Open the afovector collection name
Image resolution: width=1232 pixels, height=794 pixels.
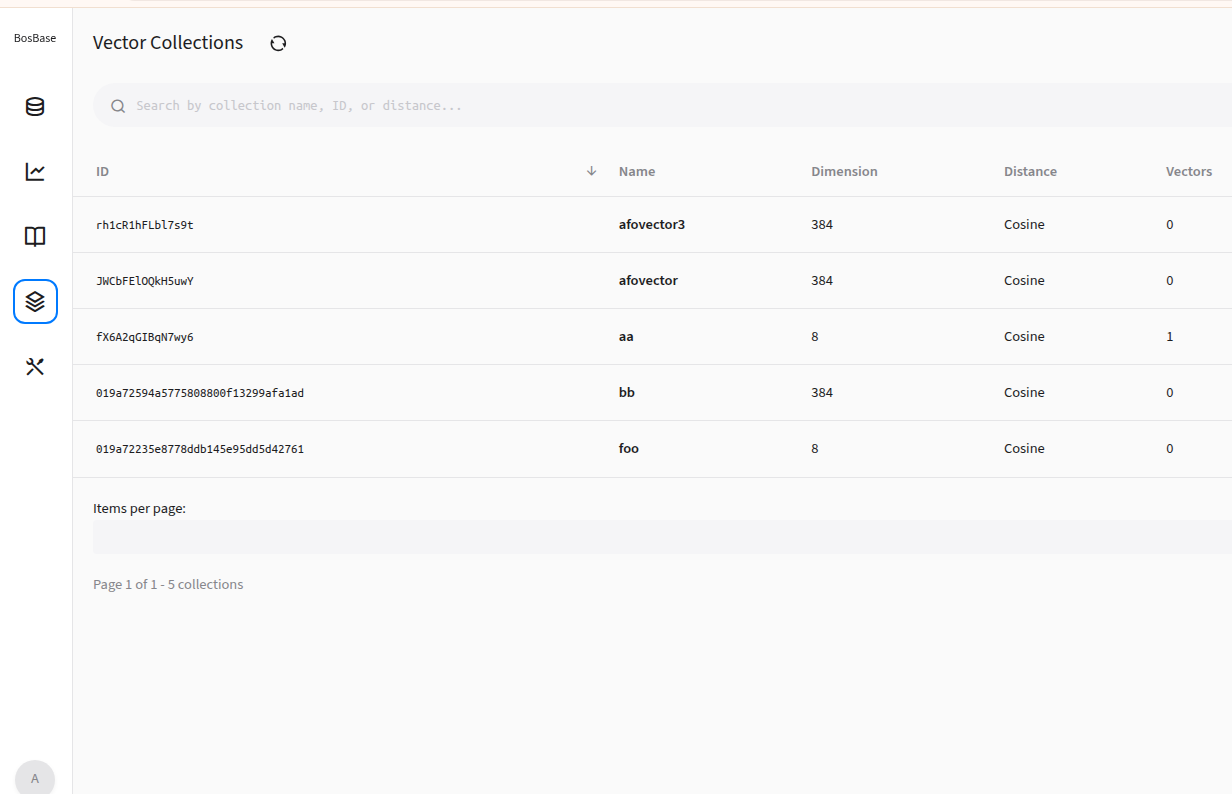(648, 281)
